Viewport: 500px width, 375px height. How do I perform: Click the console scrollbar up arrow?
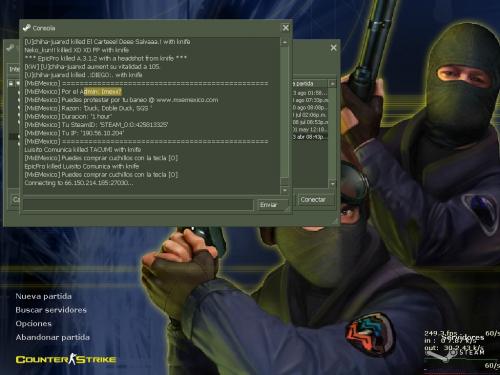(285, 42)
